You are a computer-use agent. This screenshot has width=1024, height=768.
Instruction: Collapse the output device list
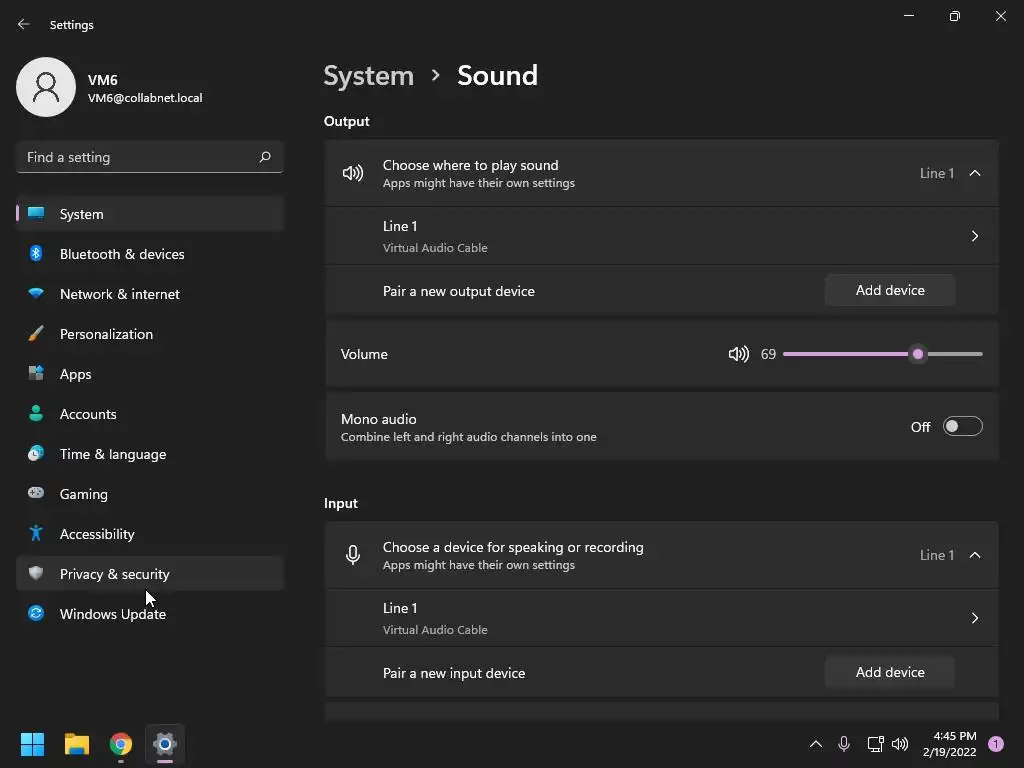(x=975, y=173)
